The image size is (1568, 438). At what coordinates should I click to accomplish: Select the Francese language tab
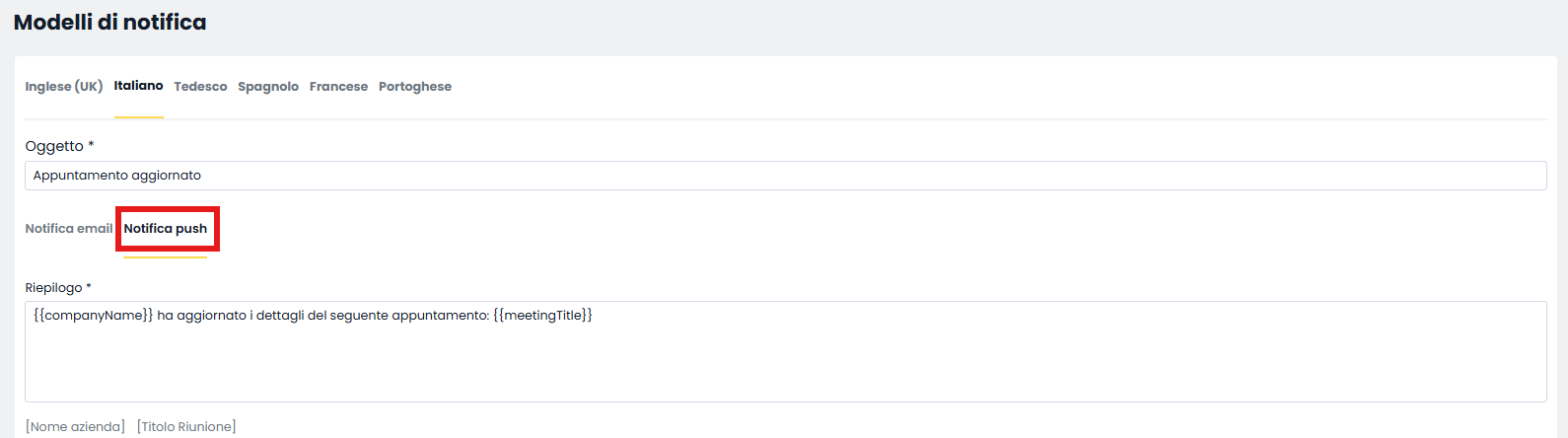[338, 87]
